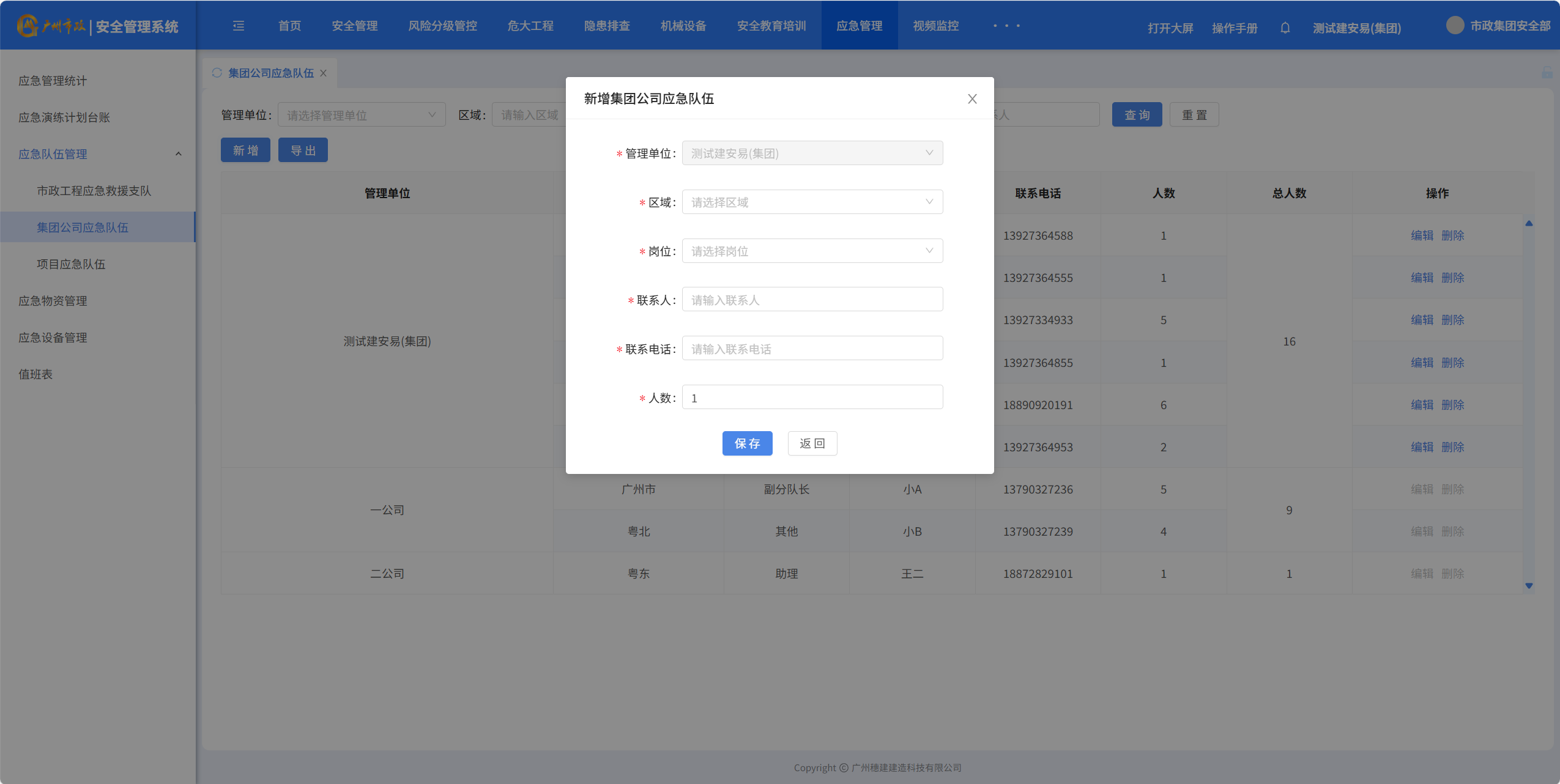Click the 联系人 input field

point(812,300)
